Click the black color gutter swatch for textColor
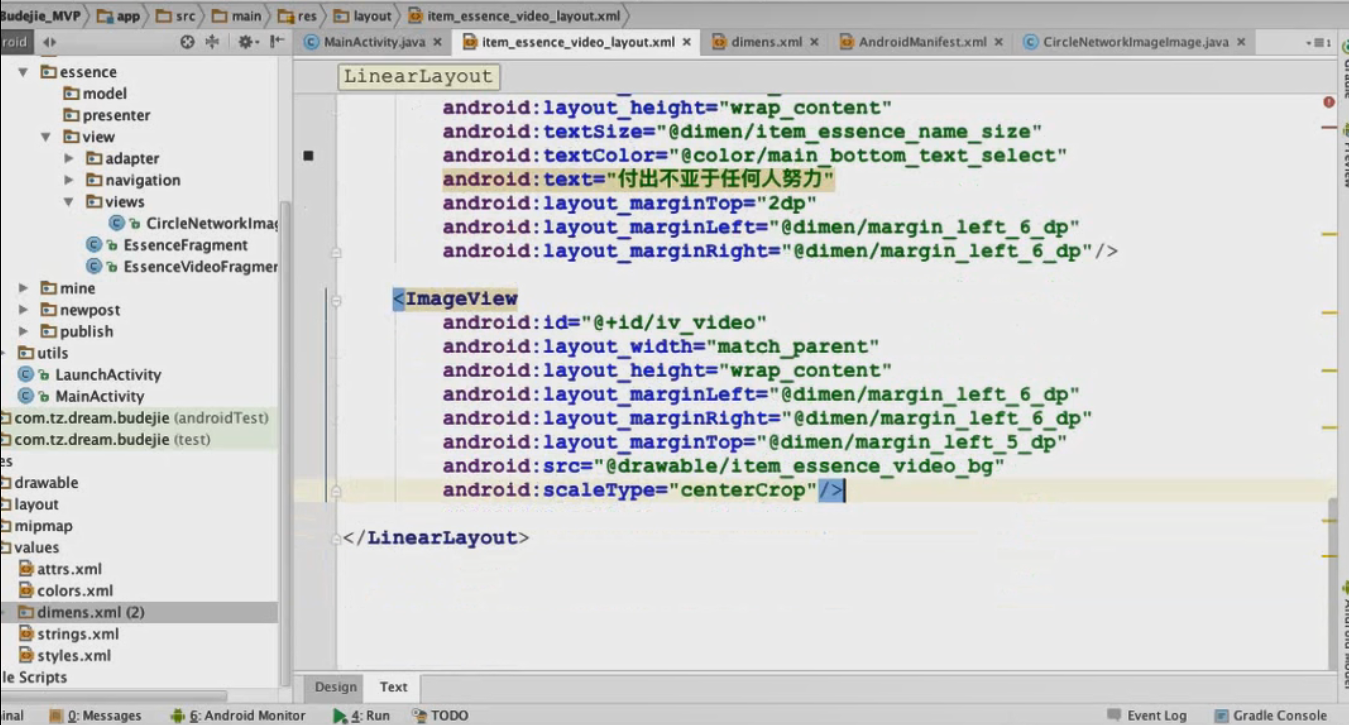 308,156
